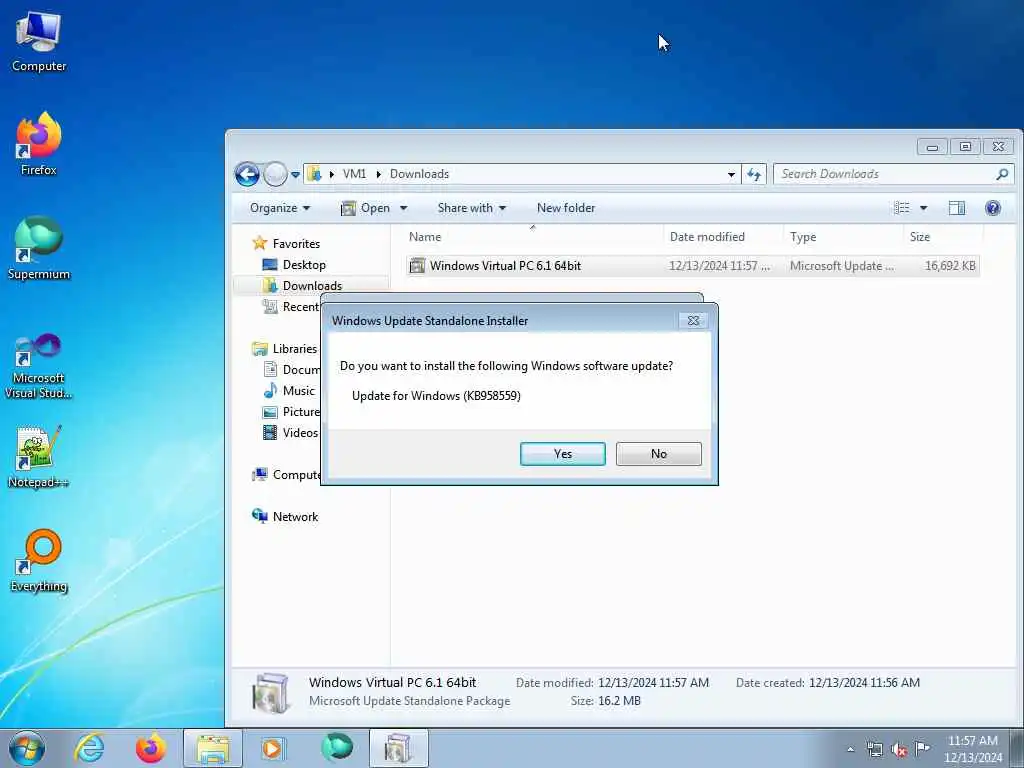This screenshot has height=768, width=1024.
Task: Sort by the Size column
Action: 943,236
